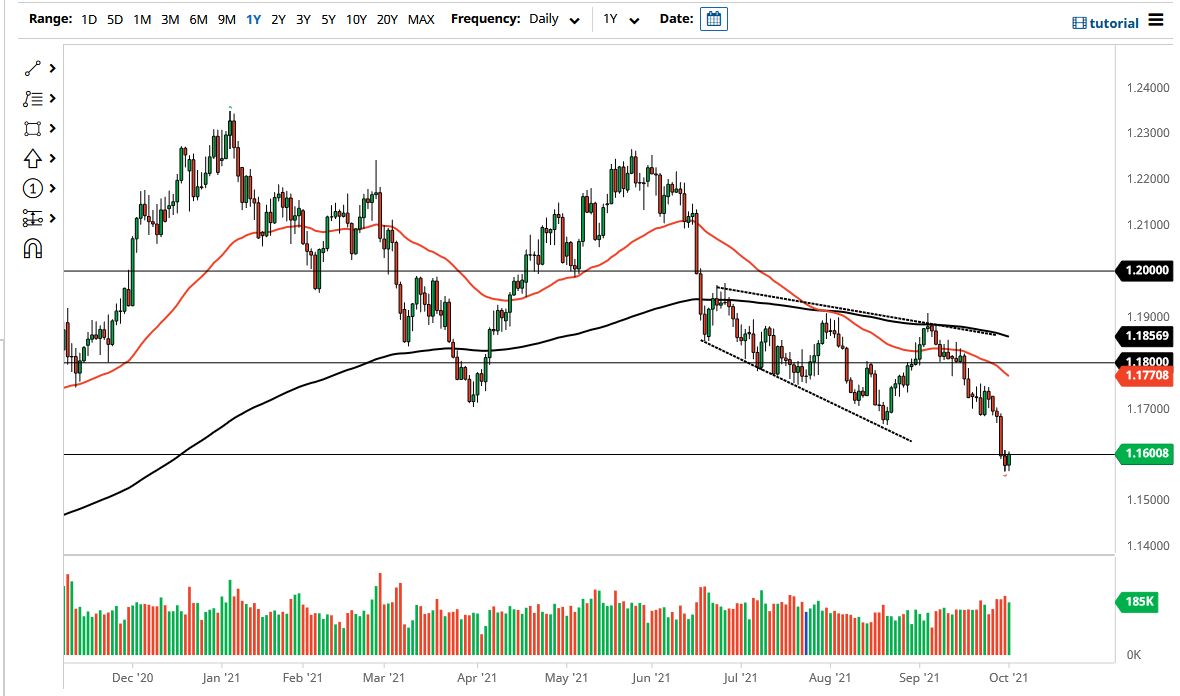Screen dimensions: 1180x696
Task: Set range to 10Y
Action: (x=356, y=20)
